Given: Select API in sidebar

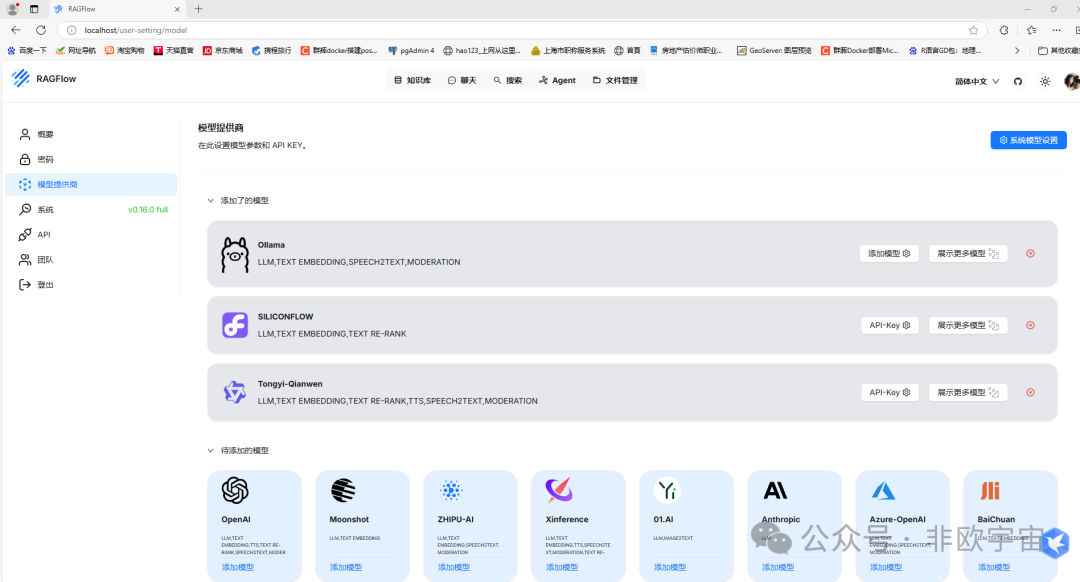Looking at the screenshot, I should pos(91,235).
